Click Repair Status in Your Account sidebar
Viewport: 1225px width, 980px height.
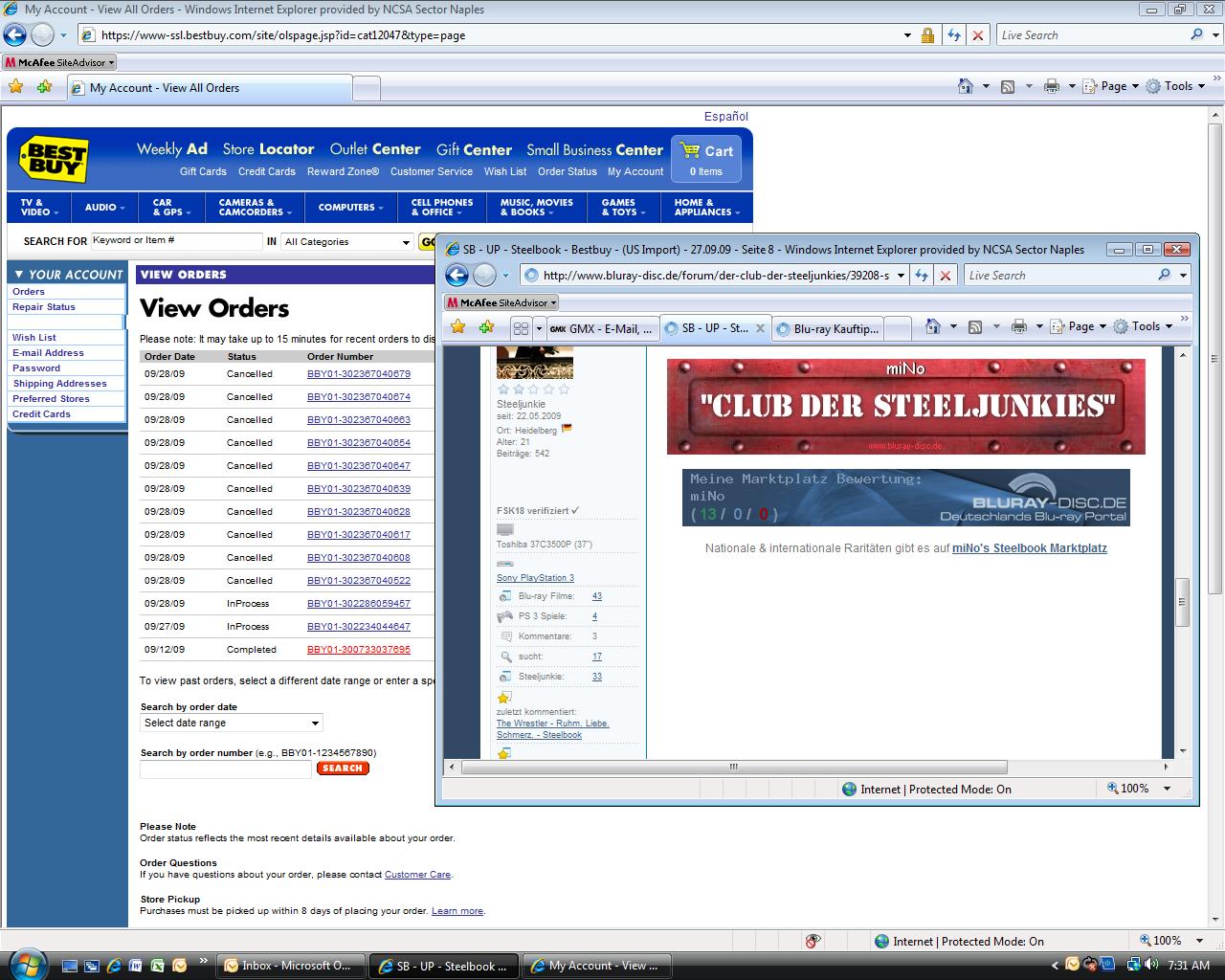point(44,307)
